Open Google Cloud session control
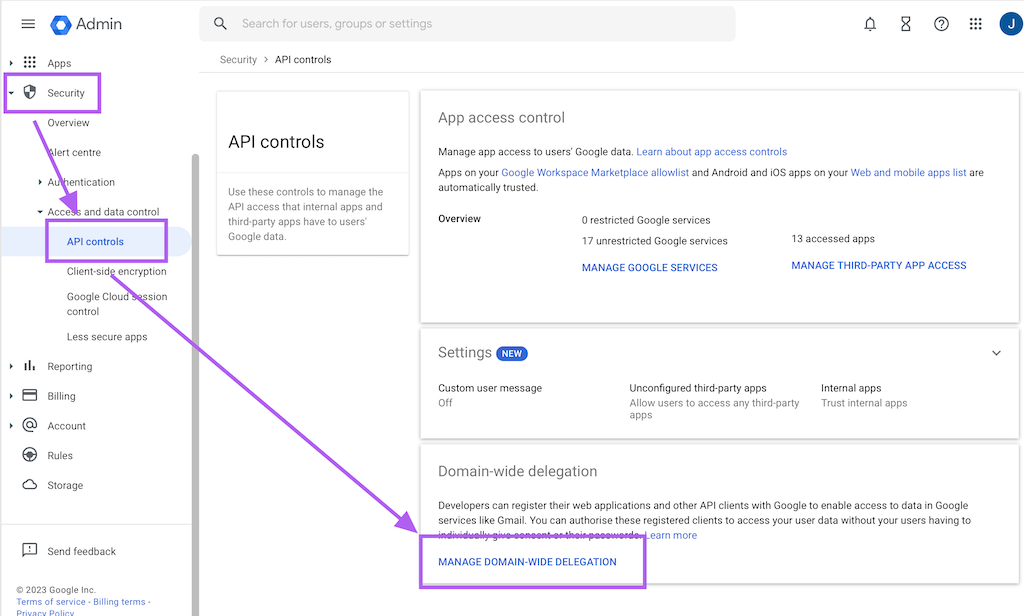The image size is (1024, 616). click(x=117, y=304)
